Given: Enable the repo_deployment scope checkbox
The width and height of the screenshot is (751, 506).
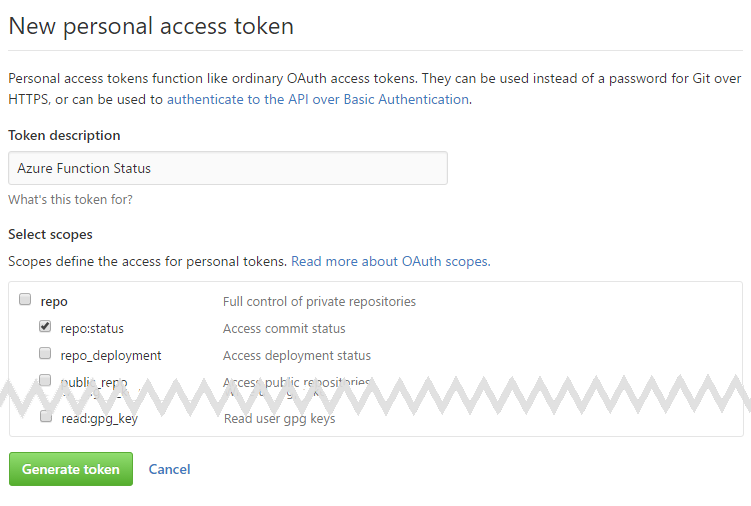Looking at the screenshot, I should pyautogui.click(x=45, y=353).
